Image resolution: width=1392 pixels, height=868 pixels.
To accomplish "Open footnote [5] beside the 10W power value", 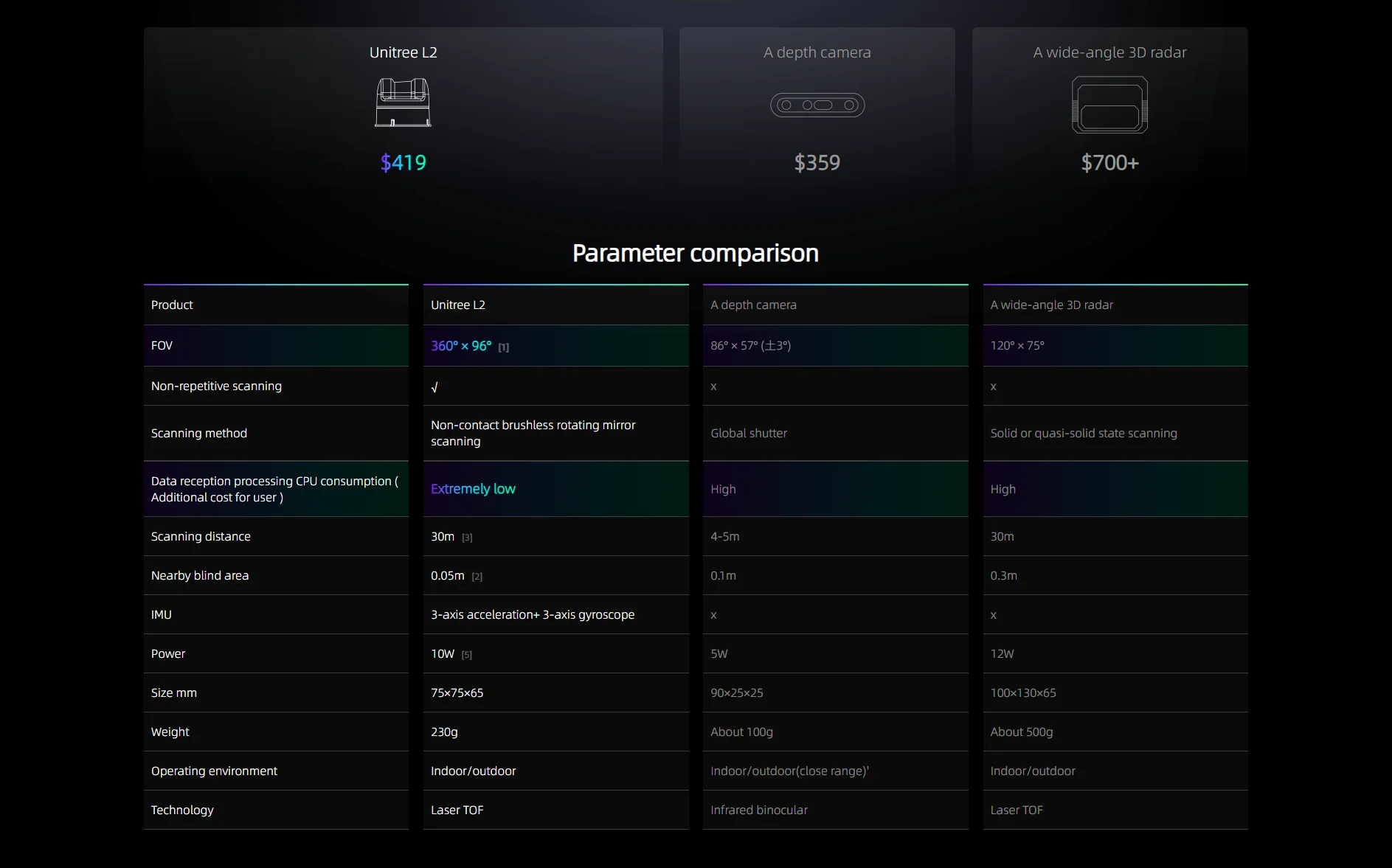I will tap(467, 655).
